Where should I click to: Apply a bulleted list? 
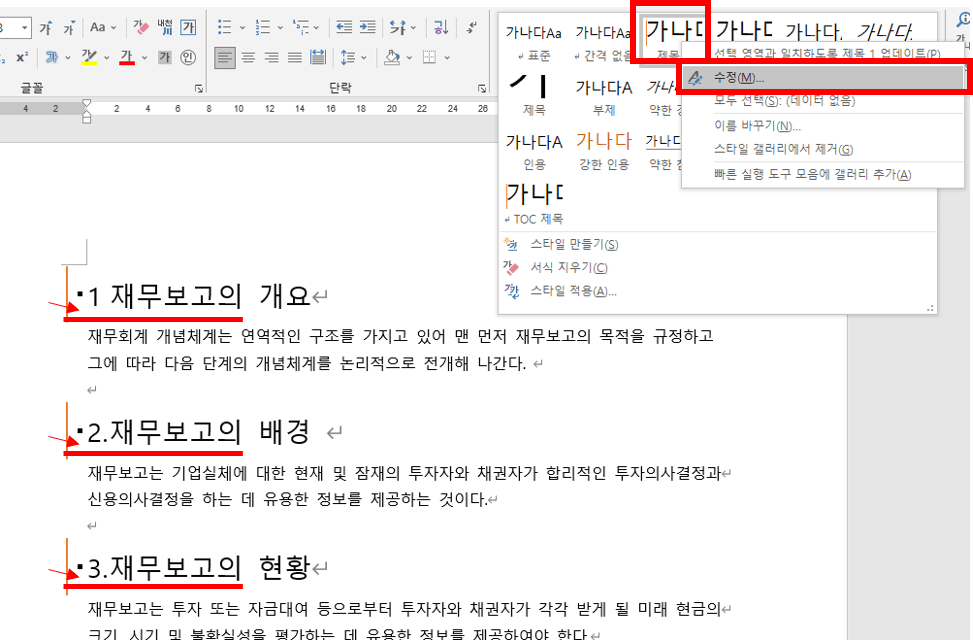(x=225, y=26)
